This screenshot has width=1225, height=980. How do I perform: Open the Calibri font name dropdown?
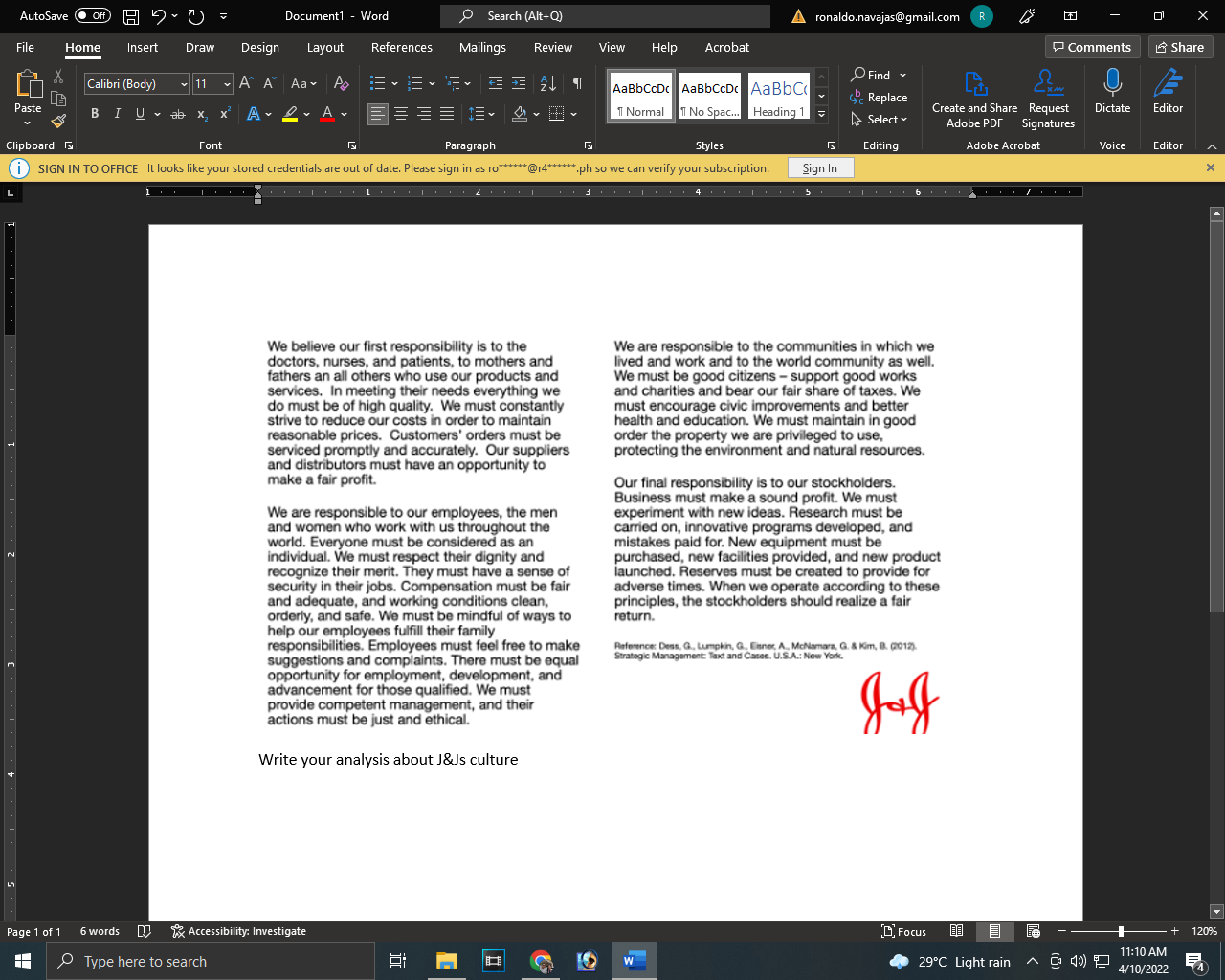tap(182, 84)
